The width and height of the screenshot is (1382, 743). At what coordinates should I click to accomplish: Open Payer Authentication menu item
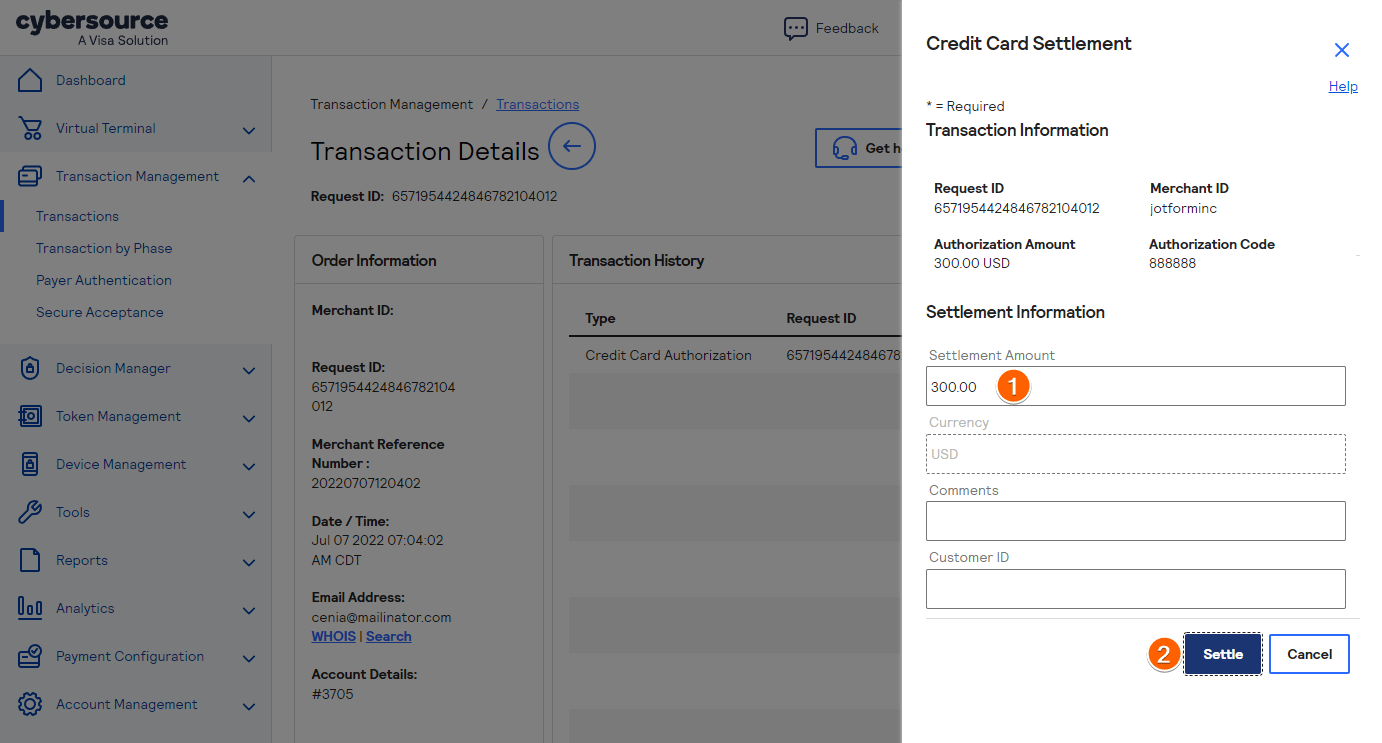(x=104, y=280)
